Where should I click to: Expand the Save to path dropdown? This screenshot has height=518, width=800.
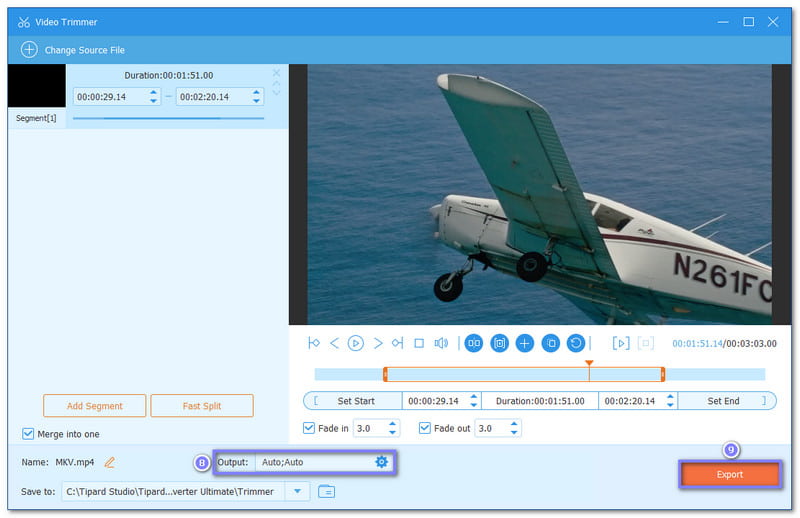[x=297, y=491]
